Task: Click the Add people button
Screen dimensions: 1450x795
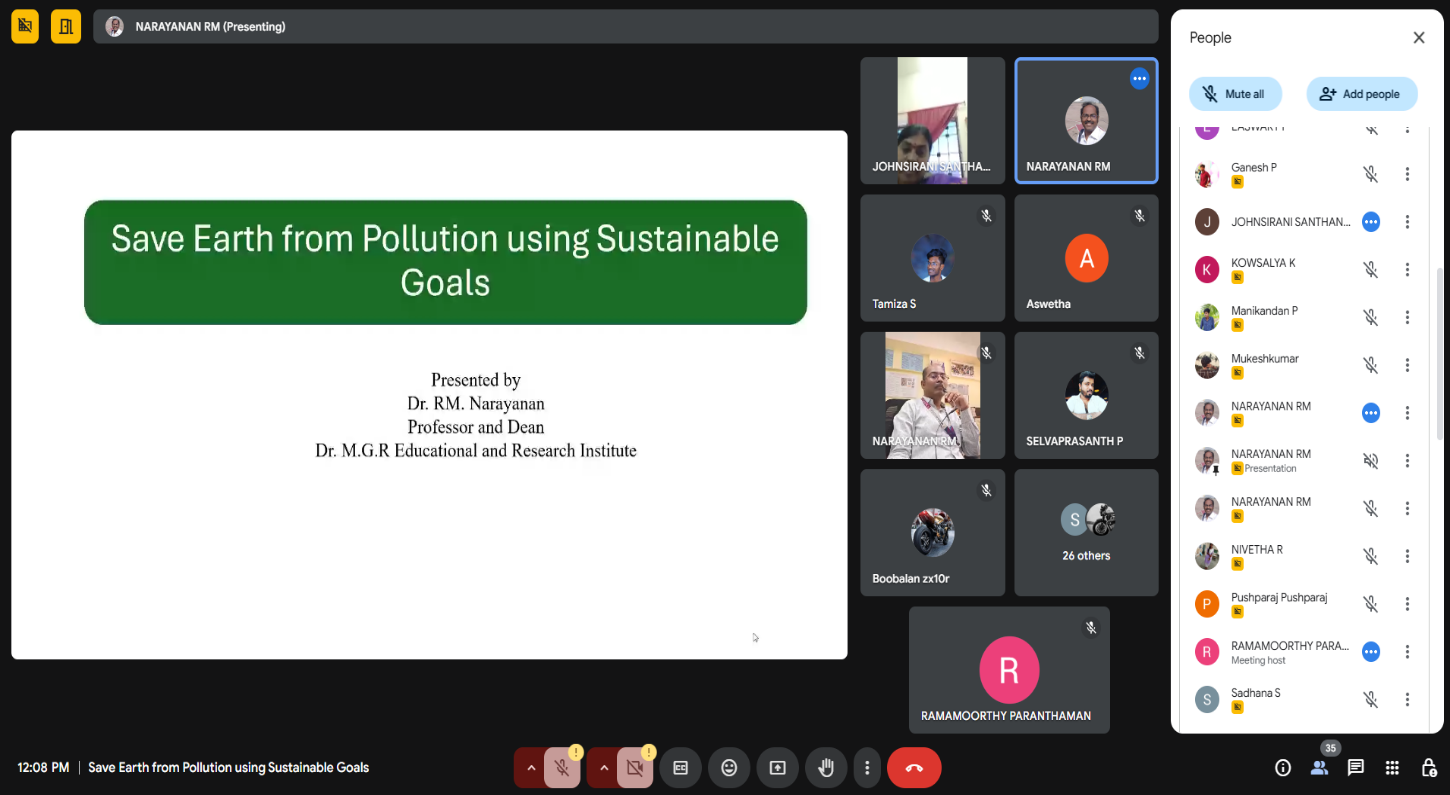Action: pos(1361,94)
